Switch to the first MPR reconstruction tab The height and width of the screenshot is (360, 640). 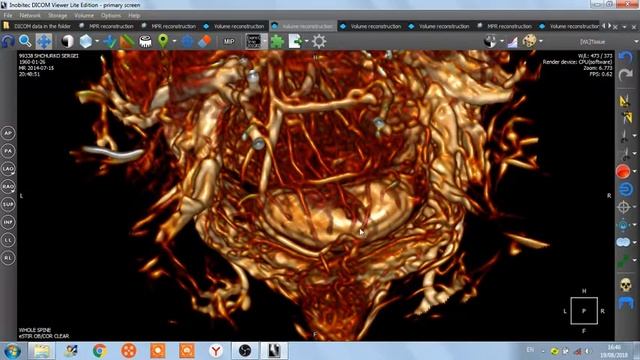coord(107,26)
